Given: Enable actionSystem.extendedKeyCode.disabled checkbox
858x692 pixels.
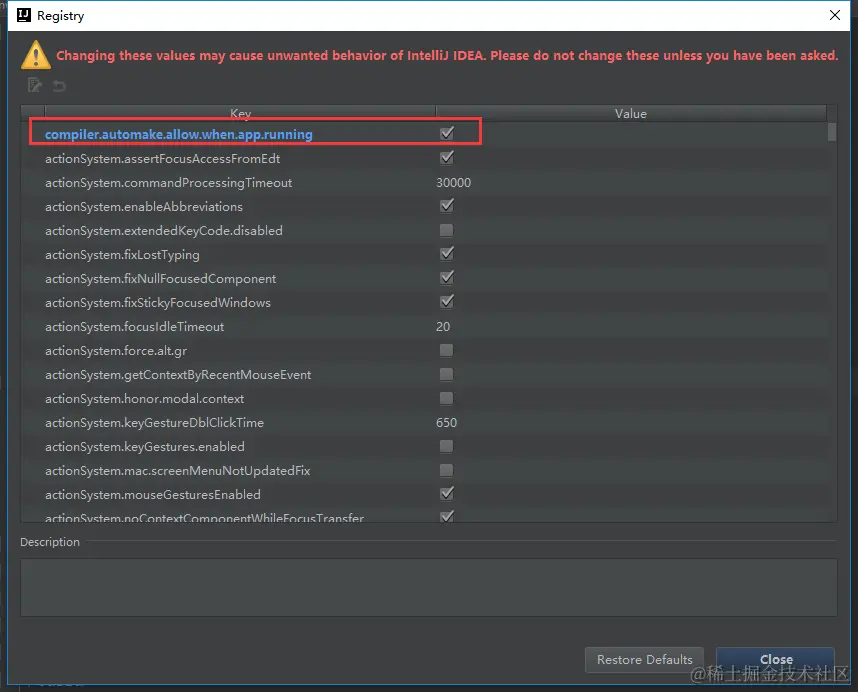Looking at the screenshot, I should (x=447, y=230).
